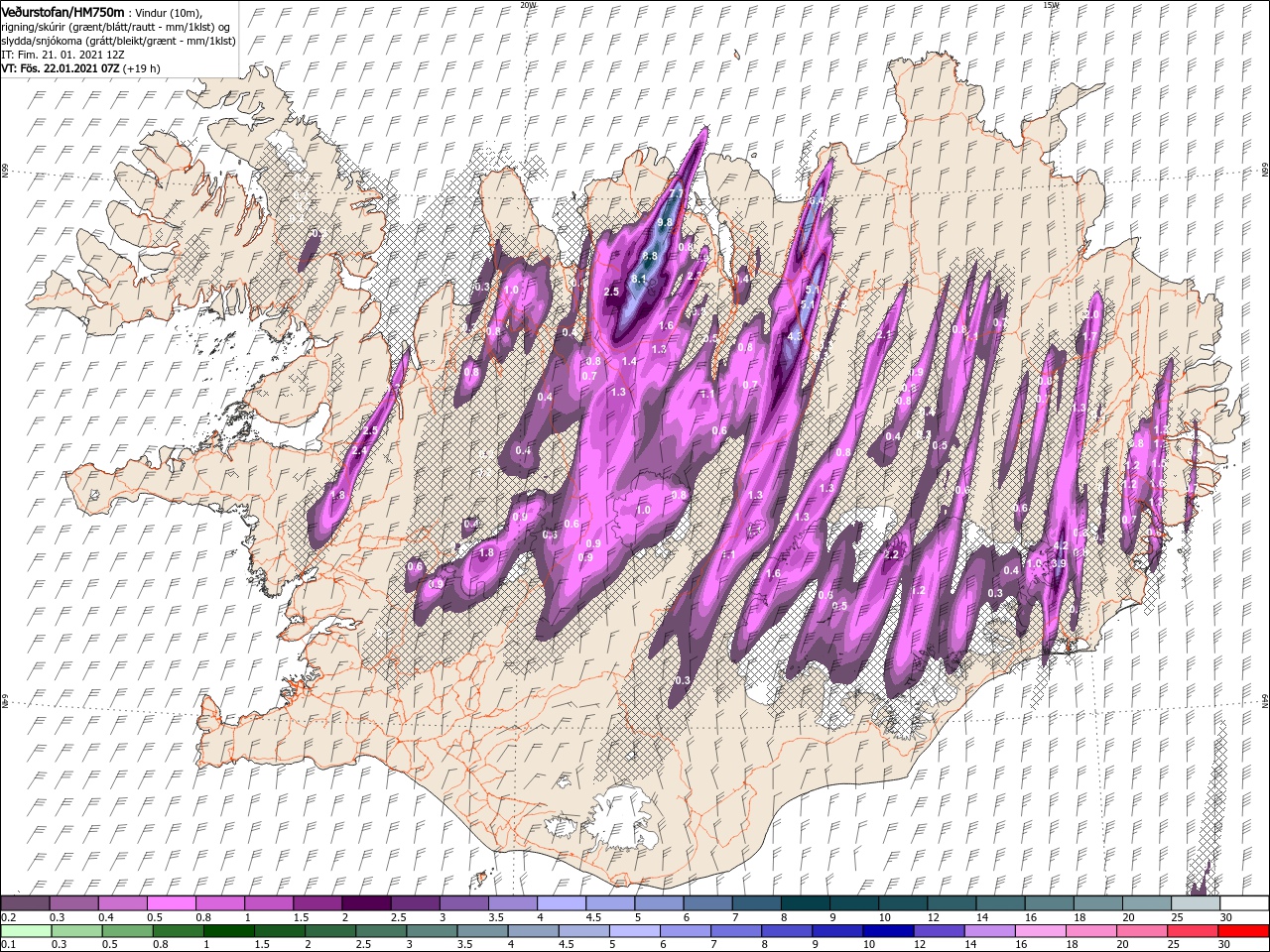Select initial time 'IT: Fim. 21. 01. 2021 12Z'
This screenshot has height=952, width=1270.
tap(63, 54)
